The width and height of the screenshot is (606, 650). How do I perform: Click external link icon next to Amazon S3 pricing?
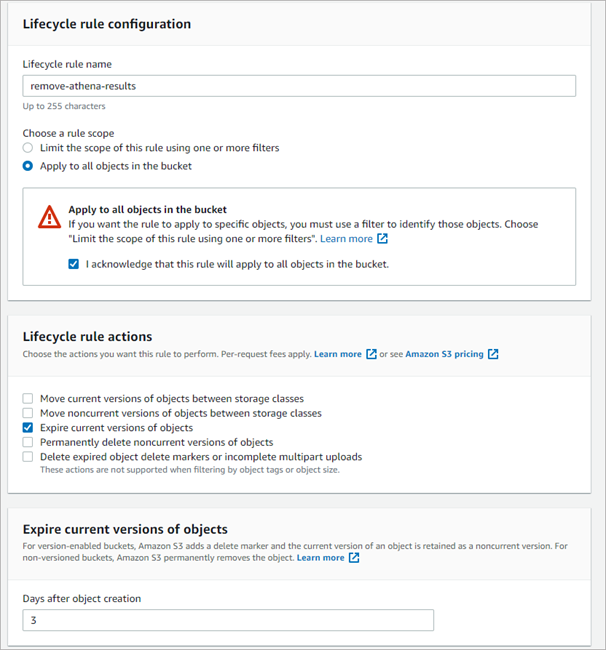point(493,354)
